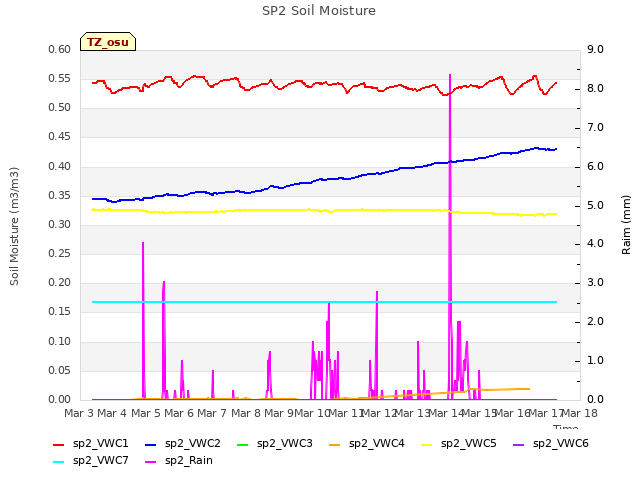Click the 0.00 left axis value
The height and width of the screenshot is (480, 640).
point(60,399)
